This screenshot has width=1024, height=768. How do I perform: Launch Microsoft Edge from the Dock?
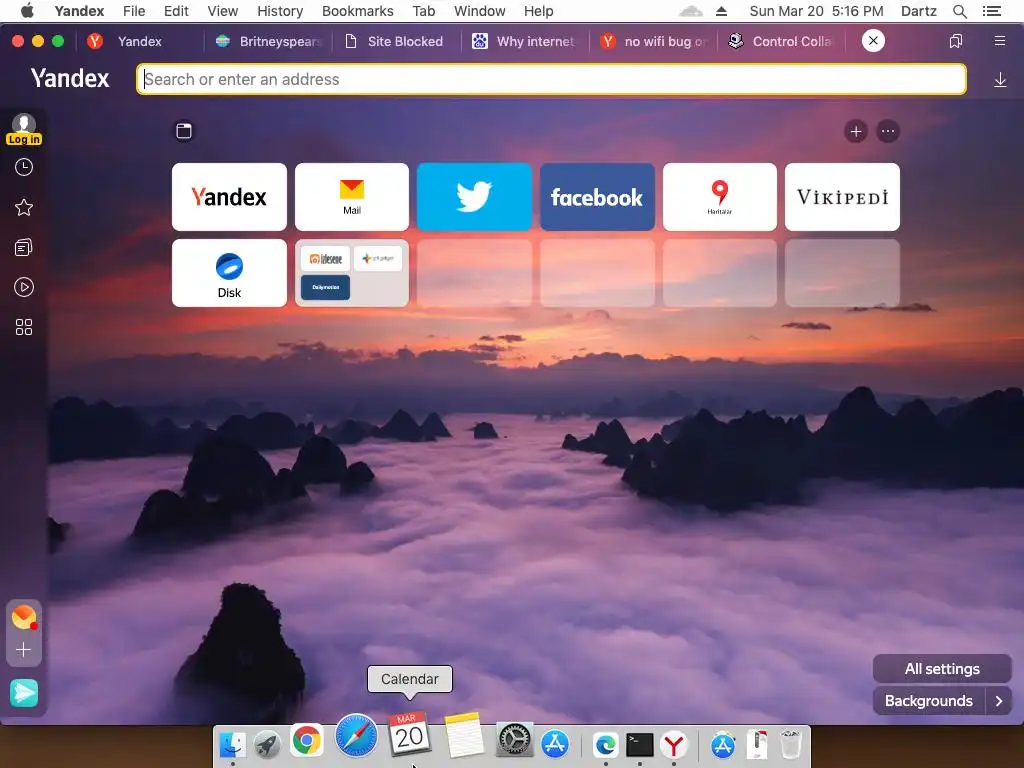(x=605, y=744)
